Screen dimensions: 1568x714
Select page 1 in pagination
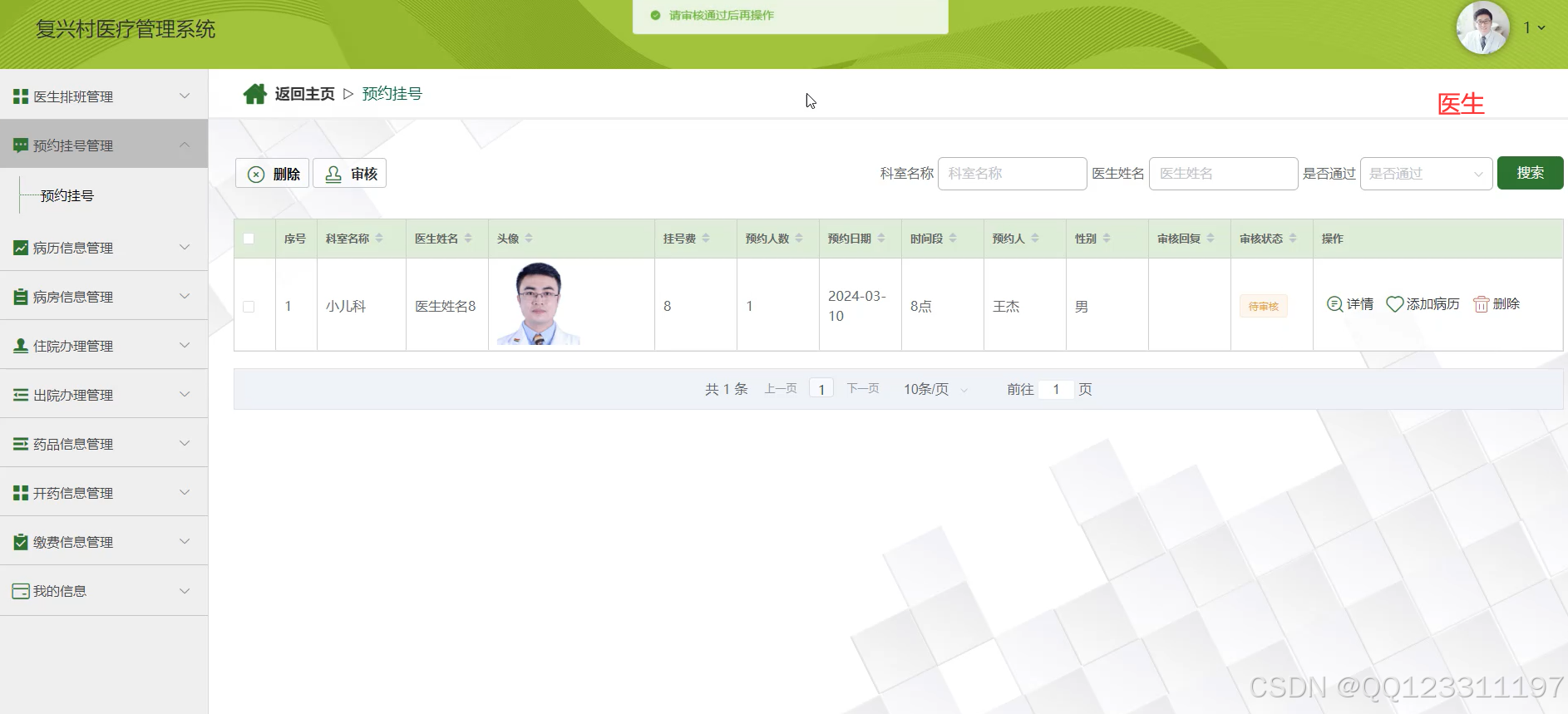[x=821, y=389]
